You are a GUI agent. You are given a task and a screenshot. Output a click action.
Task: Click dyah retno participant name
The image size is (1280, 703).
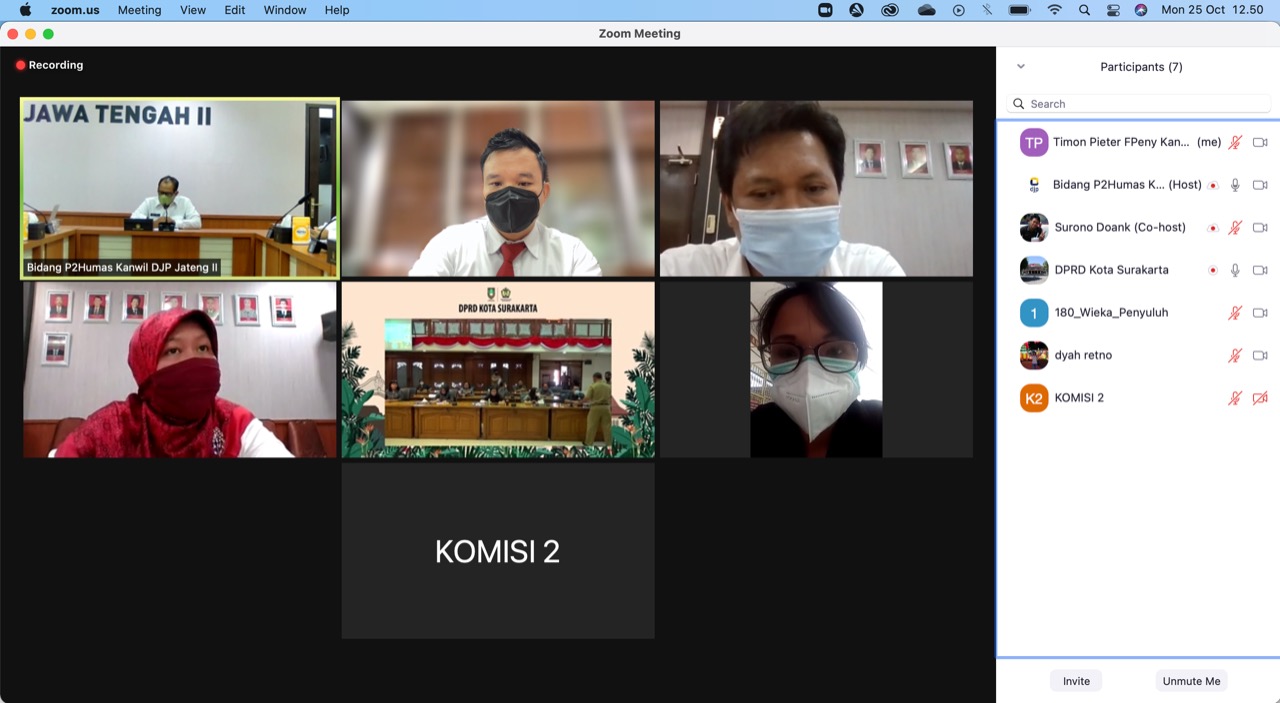(1083, 355)
